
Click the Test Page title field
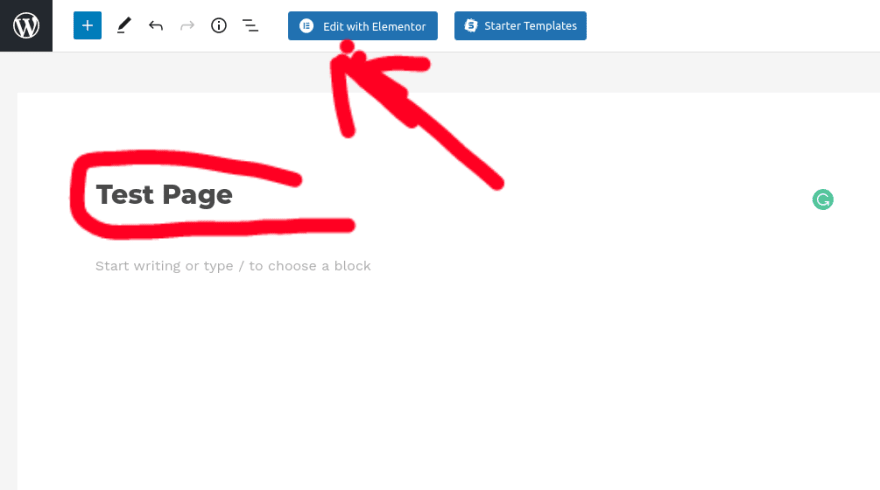pyautogui.click(x=164, y=195)
